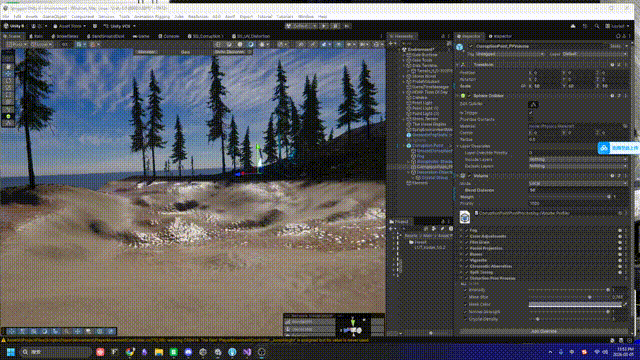Switch to the SG_UV_Distortion tab

coord(250,36)
